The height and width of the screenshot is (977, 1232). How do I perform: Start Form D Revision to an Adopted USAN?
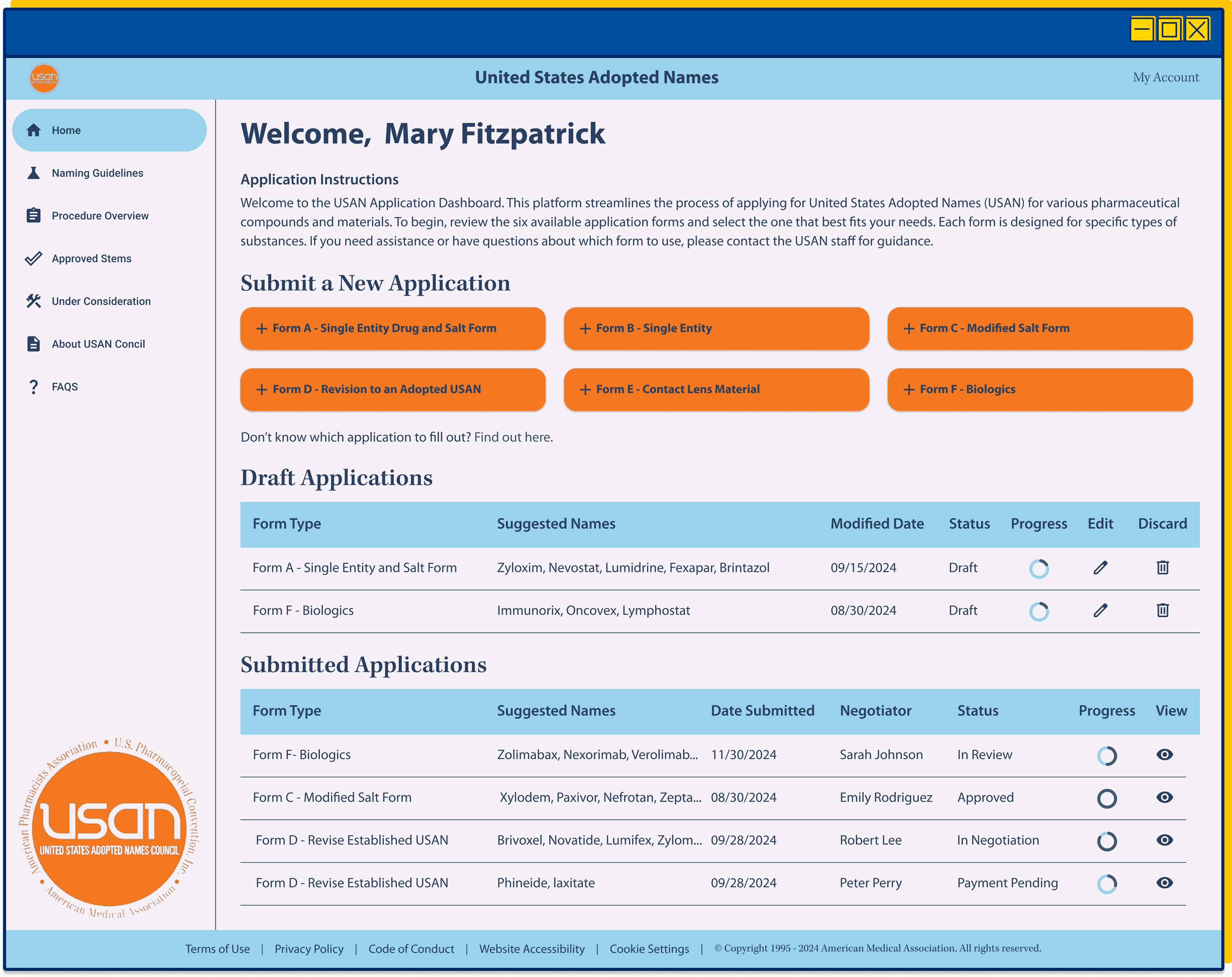coord(393,390)
